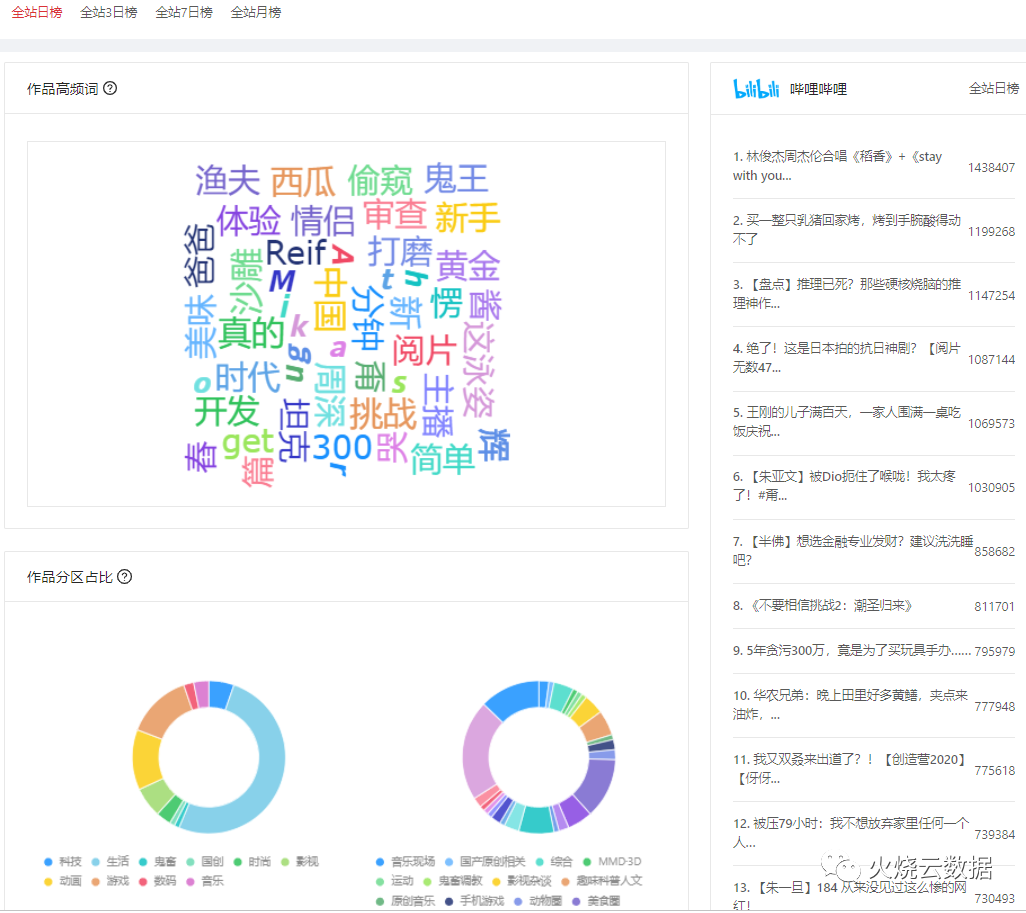This screenshot has width=1026, height=913.
Task: Click the view count 1438407
Action: tap(991, 168)
